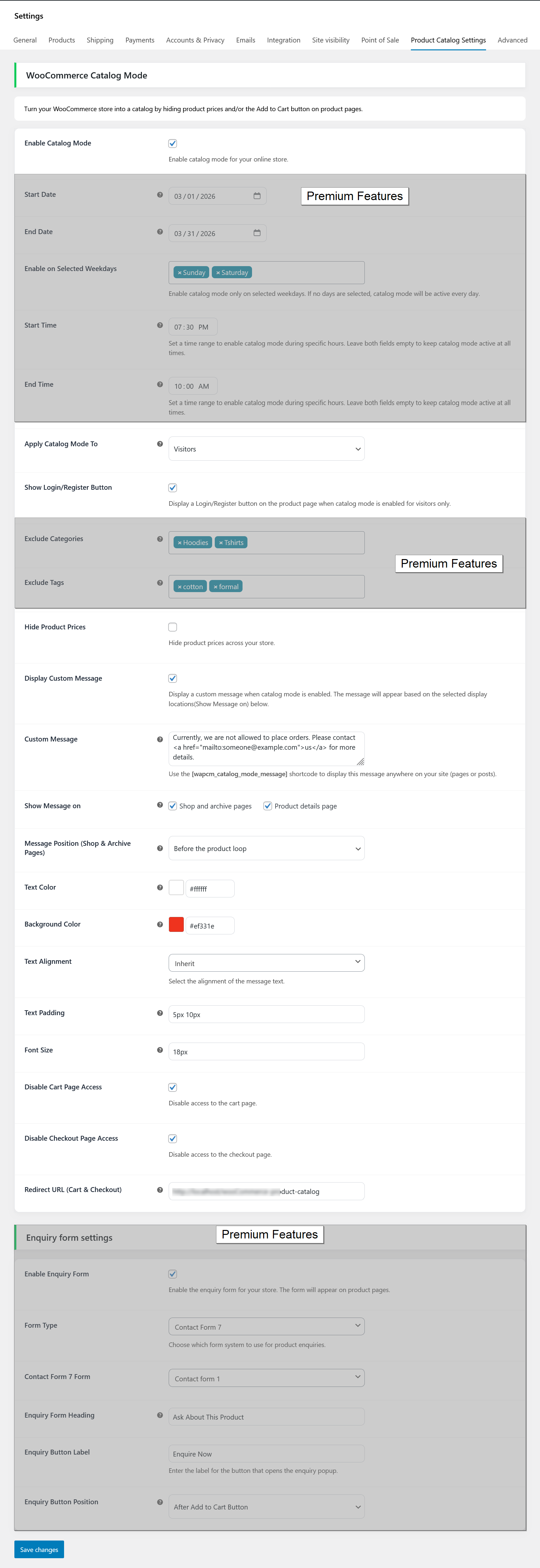The height and width of the screenshot is (1568, 540).
Task: Enable the Hide Product Prices checkbox
Action: tap(173, 627)
